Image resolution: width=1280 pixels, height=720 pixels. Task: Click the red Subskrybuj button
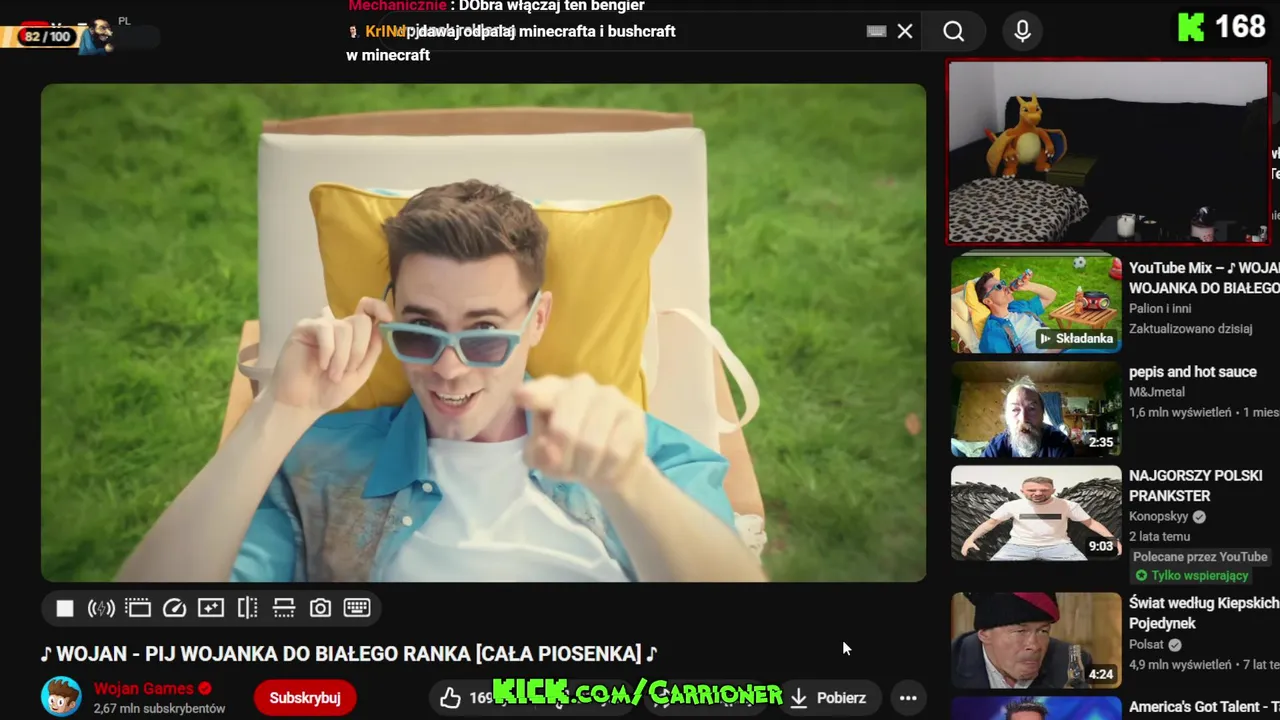click(305, 697)
